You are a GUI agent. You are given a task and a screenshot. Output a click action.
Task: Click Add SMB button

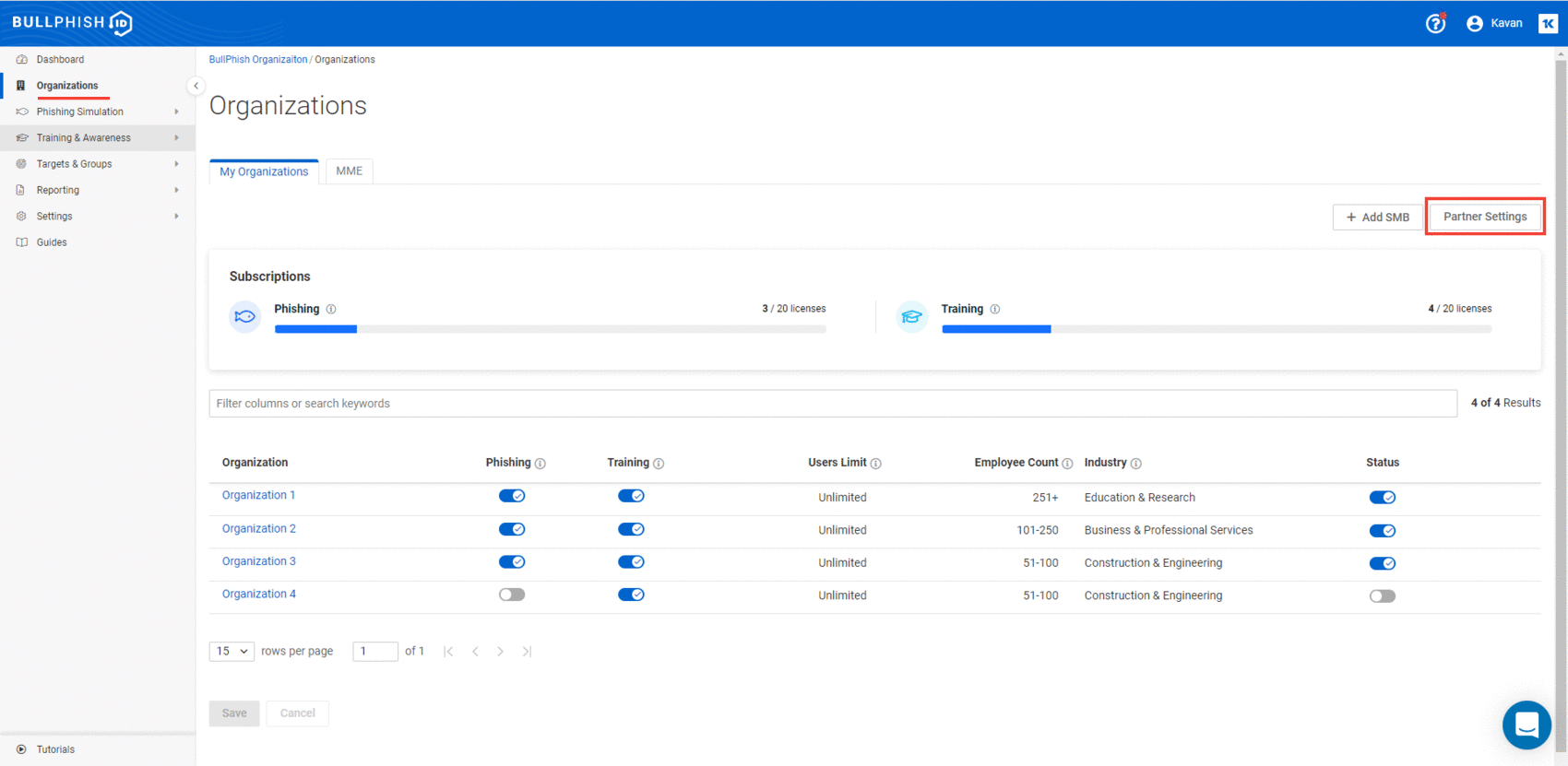tap(1377, 218)
